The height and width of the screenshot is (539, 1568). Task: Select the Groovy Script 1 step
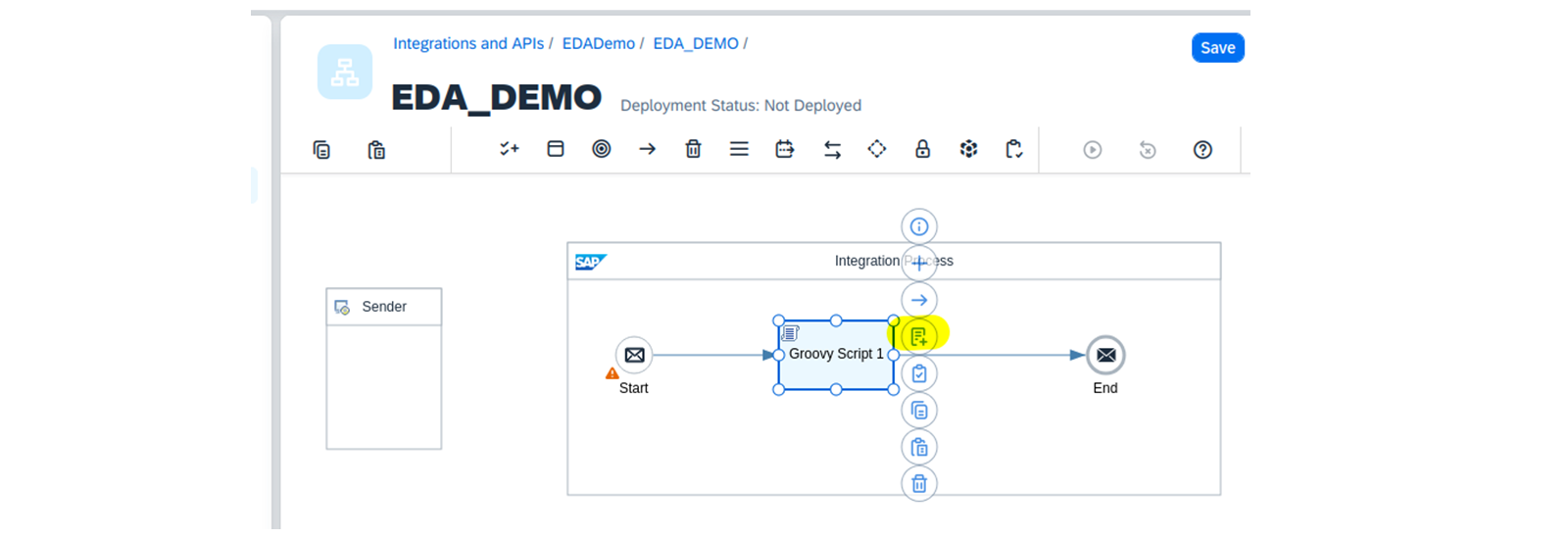coord(836,355)
